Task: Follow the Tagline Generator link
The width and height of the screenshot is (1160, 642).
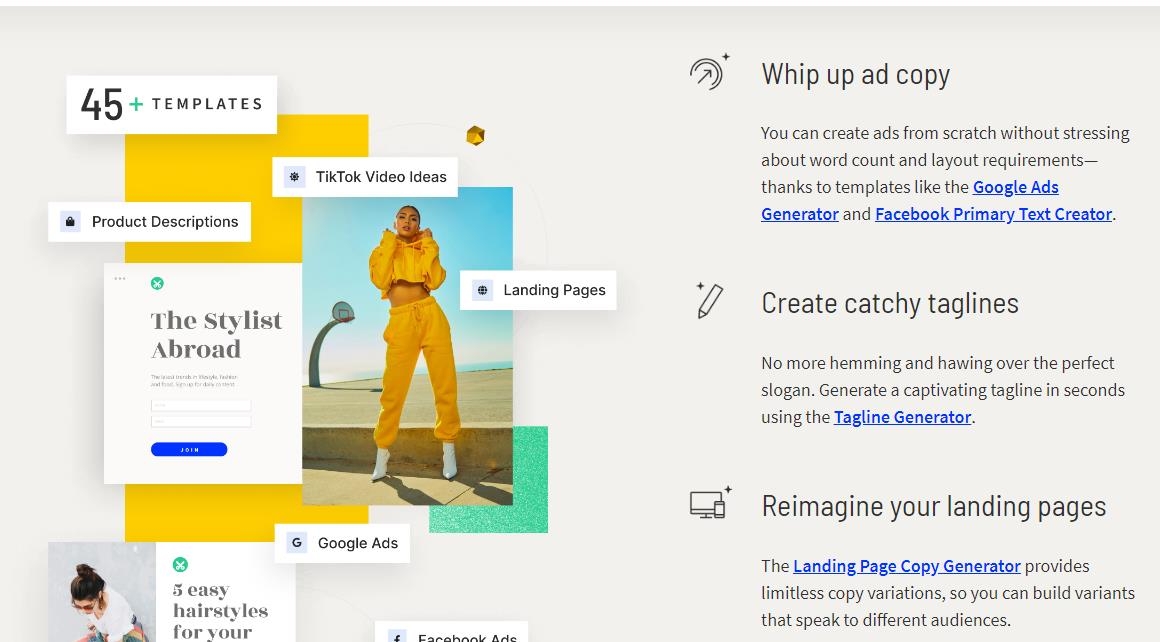Action: 903,417
